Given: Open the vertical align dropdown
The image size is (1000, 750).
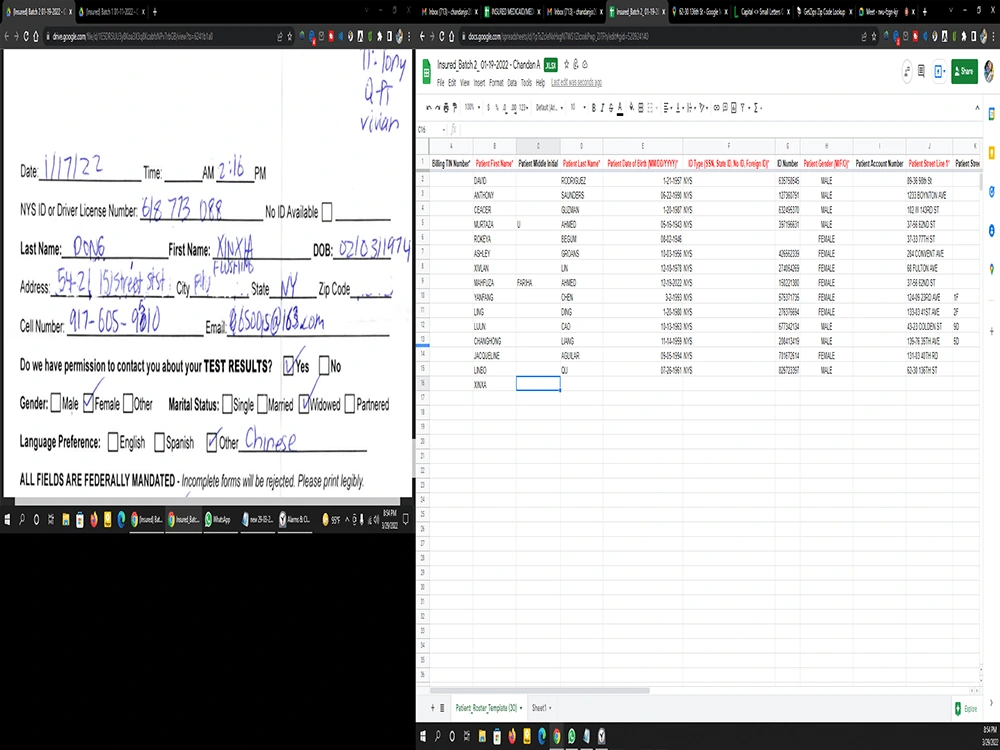Looking at the screenshot, I should point(679,108).
